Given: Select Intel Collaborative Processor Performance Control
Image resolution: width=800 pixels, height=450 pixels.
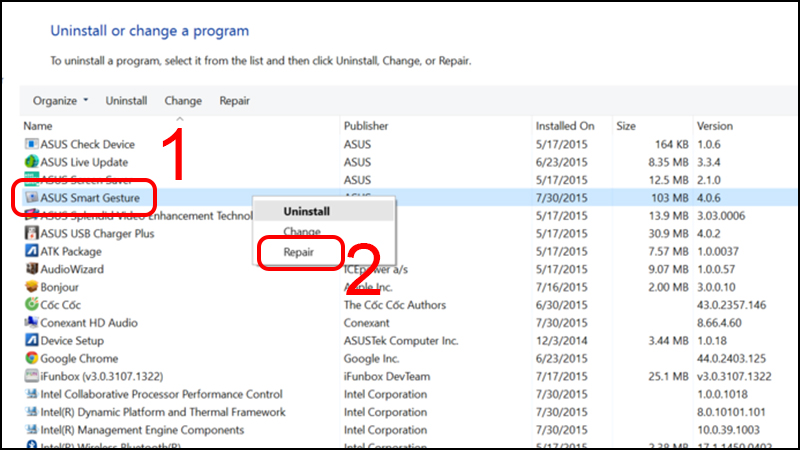Looking at the screenshot, I should tap(161, 394).
